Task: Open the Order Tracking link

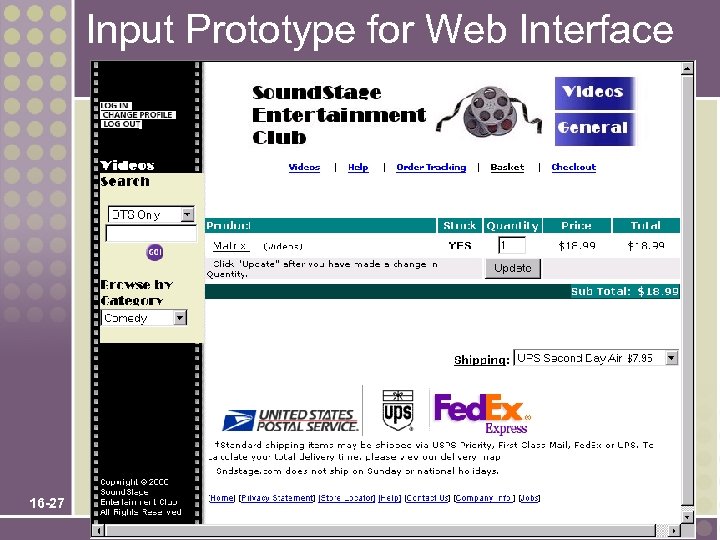Action: (x=431, y=167)
